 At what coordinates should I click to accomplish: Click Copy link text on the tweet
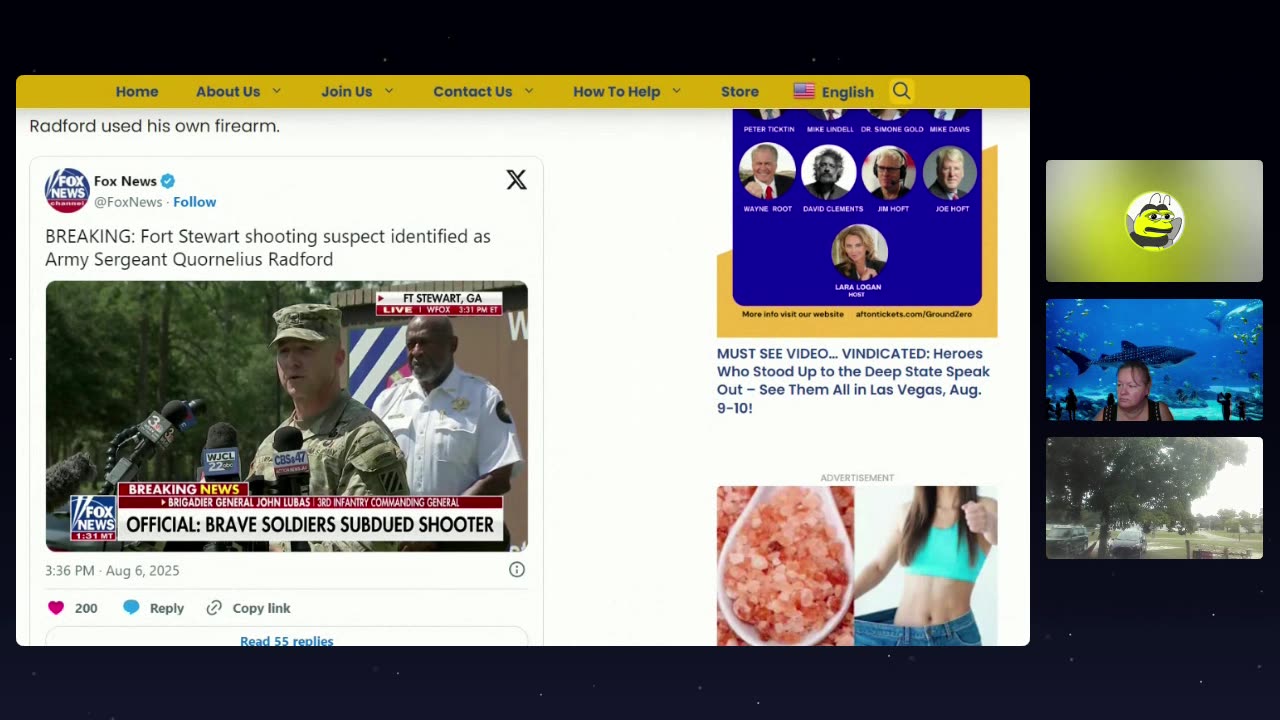click(262, 608)
